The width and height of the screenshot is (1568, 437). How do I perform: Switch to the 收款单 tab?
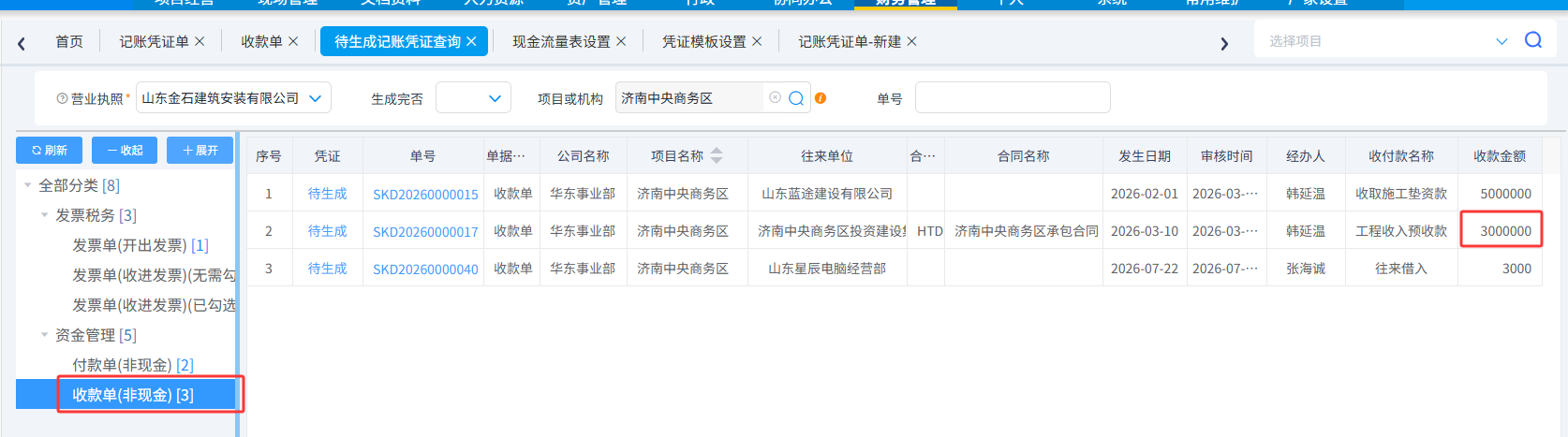pos(261,41)
